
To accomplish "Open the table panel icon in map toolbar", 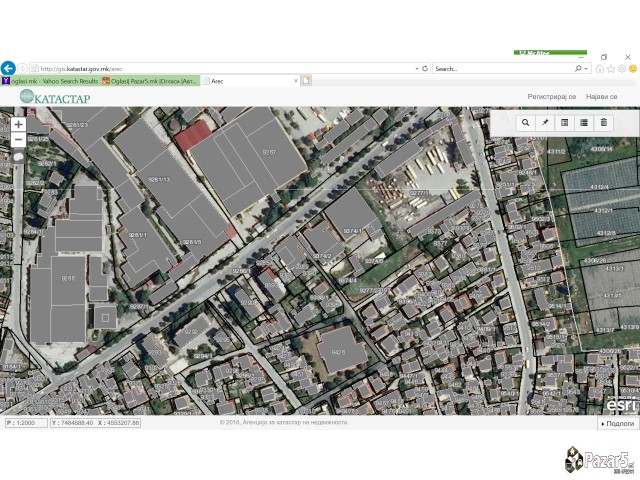I will coord(564,122).
